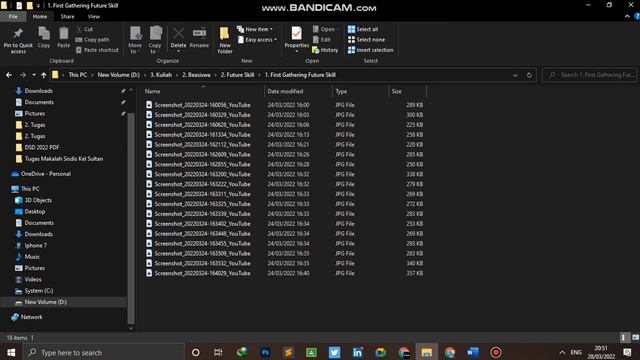Collapse the ribbon with chevron
This screenshot has width=640, height=360.
pyautogui.click(x=627, y=16)
